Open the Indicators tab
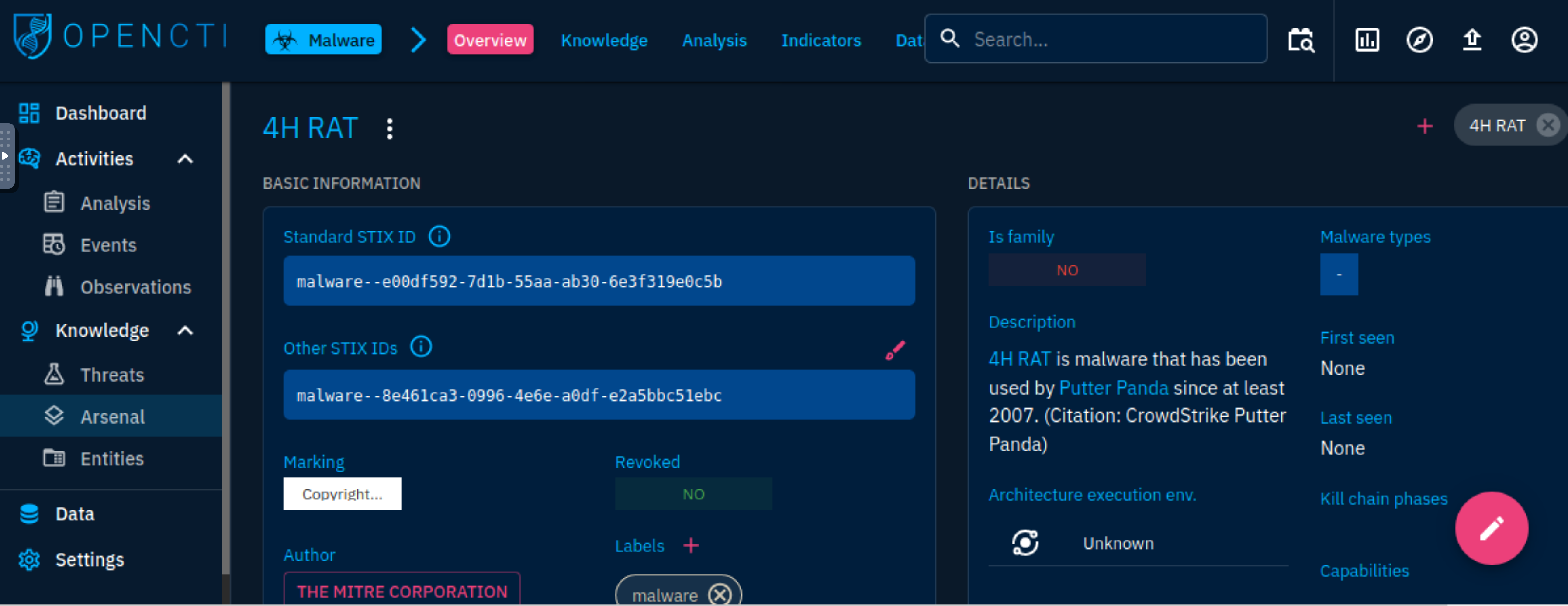This screenshot has width=1568, height=606. click(x=821, y=40)
